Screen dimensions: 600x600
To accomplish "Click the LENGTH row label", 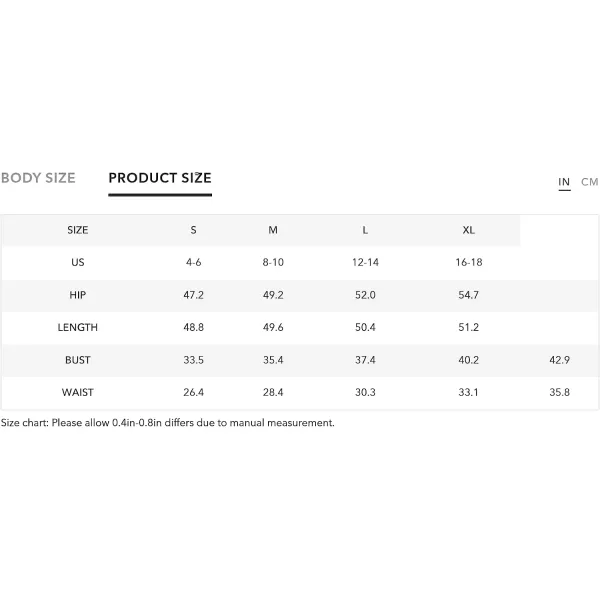I will (x=78, y=328).
